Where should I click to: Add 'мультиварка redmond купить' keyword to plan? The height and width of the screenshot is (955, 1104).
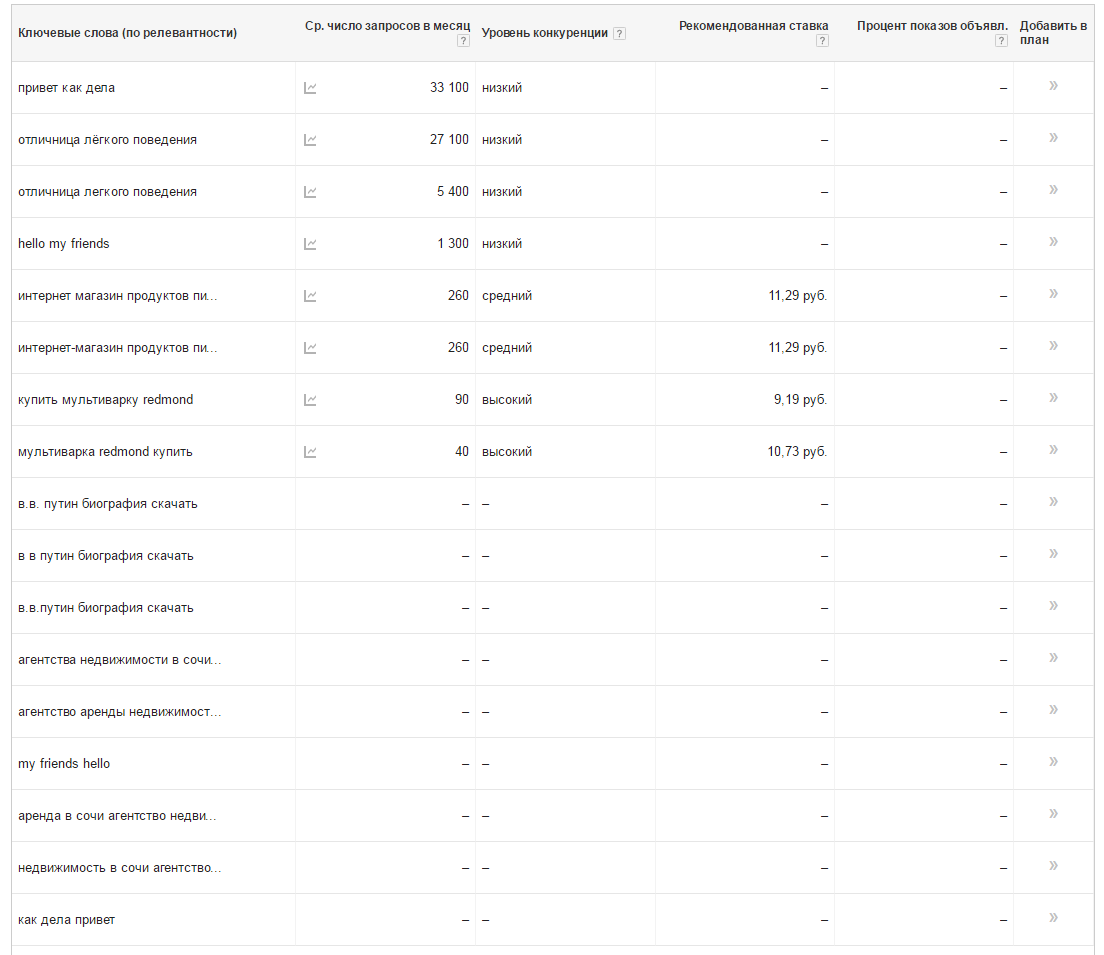[1053, 450]
